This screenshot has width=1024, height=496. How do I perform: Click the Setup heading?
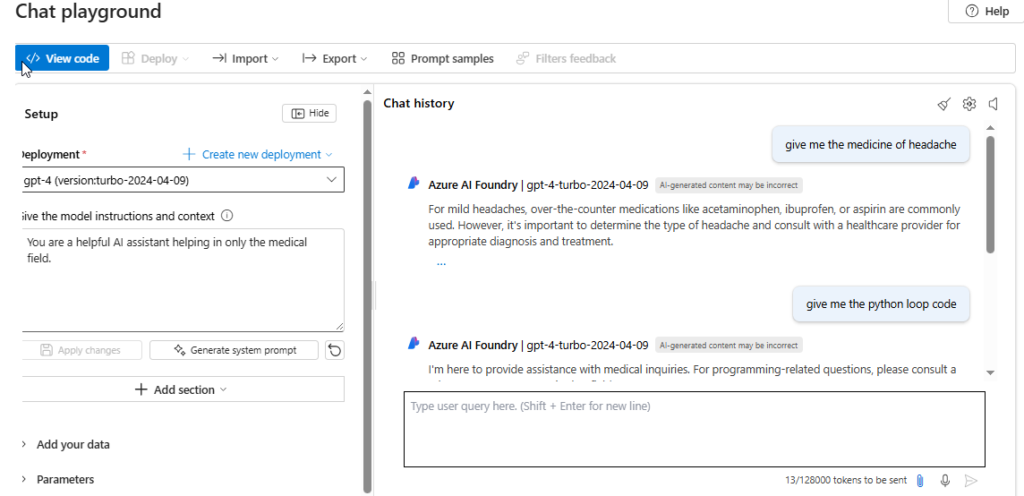click(41, 114)
